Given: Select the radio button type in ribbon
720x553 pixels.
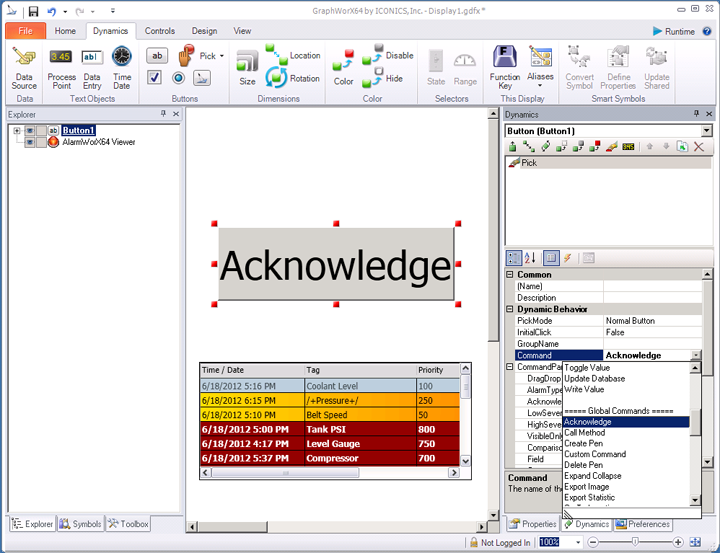Looking at the screenshot, I should tap(178, 78).
